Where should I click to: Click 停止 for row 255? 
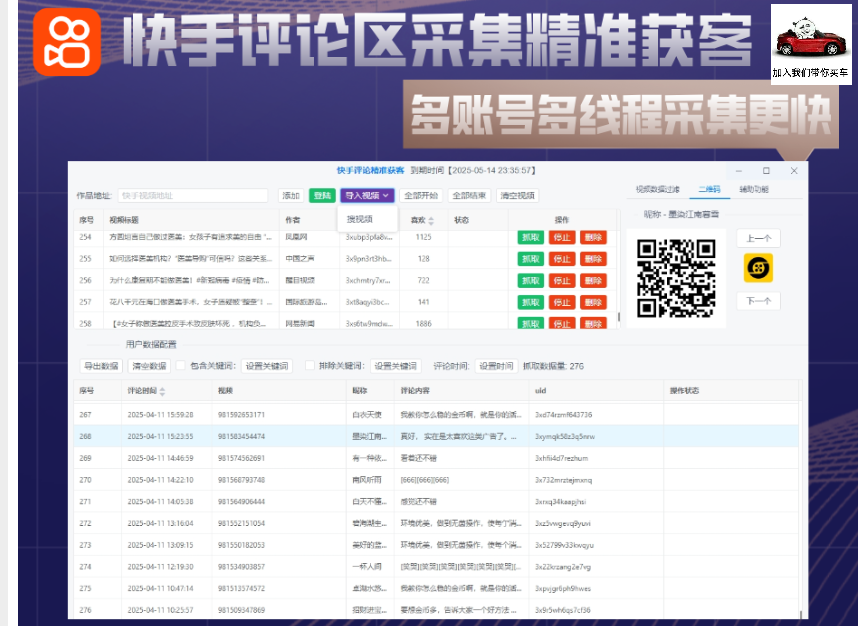562,259
